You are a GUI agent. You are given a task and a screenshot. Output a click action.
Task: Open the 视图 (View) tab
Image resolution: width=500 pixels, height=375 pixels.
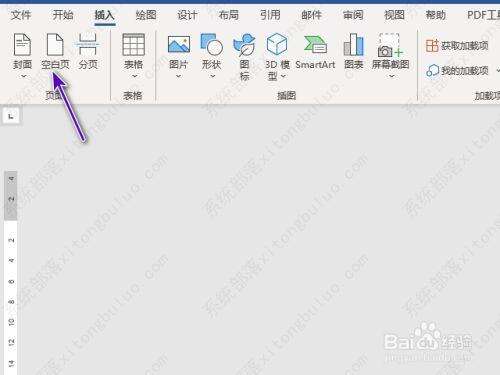pyautogui.click(x=394, y=15)
